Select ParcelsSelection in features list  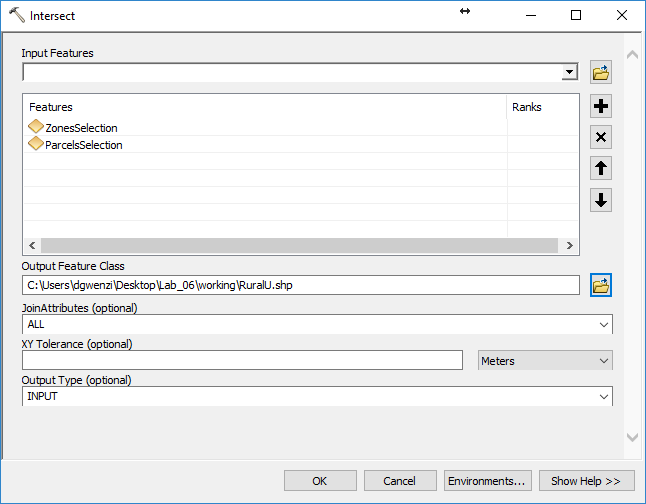click(x=84, y=145)
